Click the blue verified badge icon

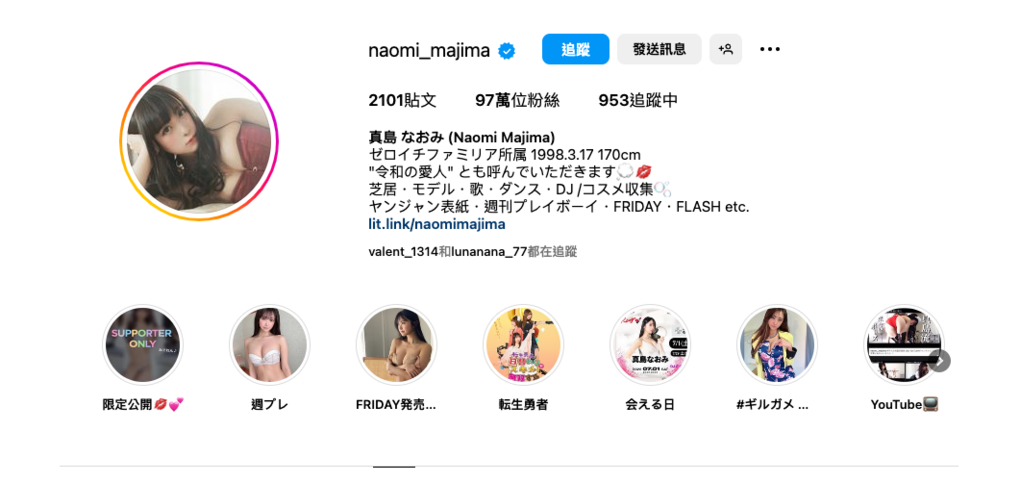(507, 51)
